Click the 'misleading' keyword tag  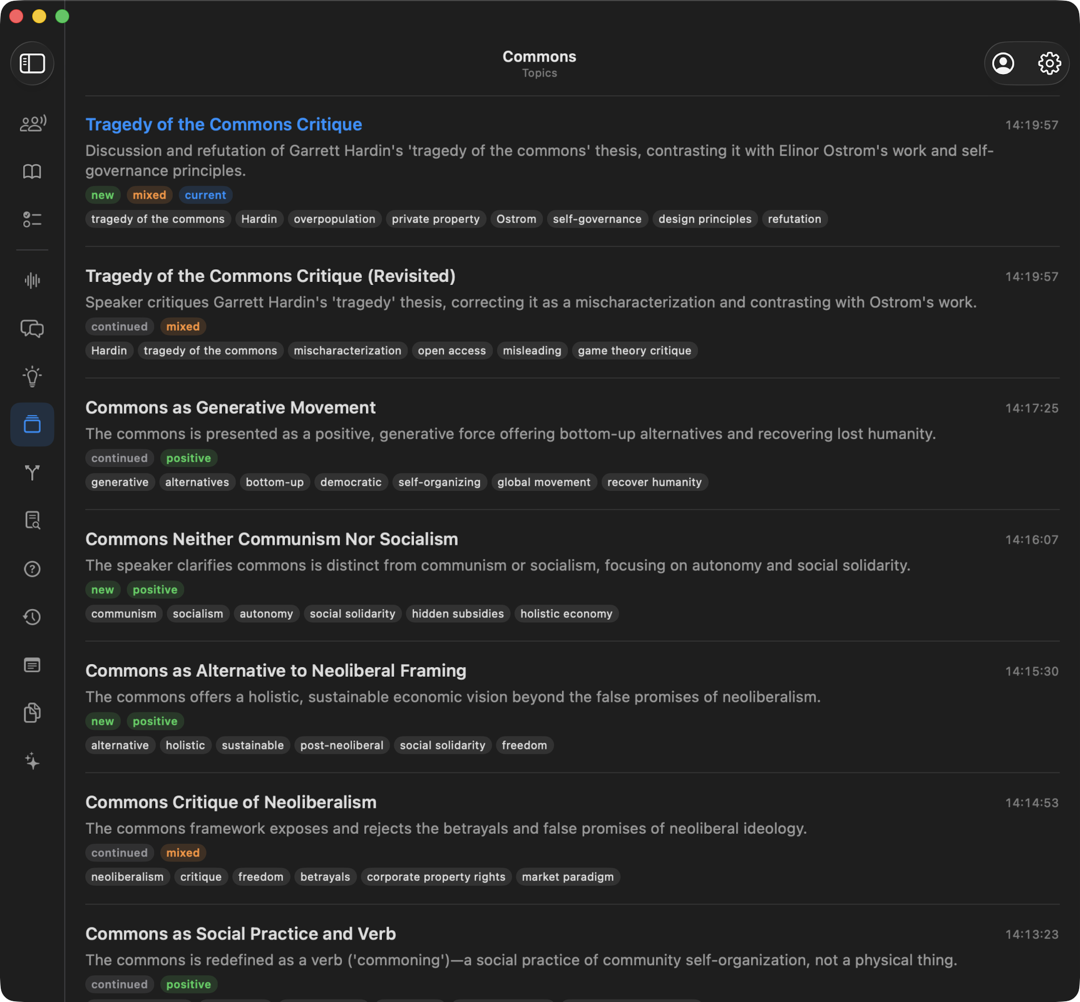pyautogui.click(x=532, y=351)
